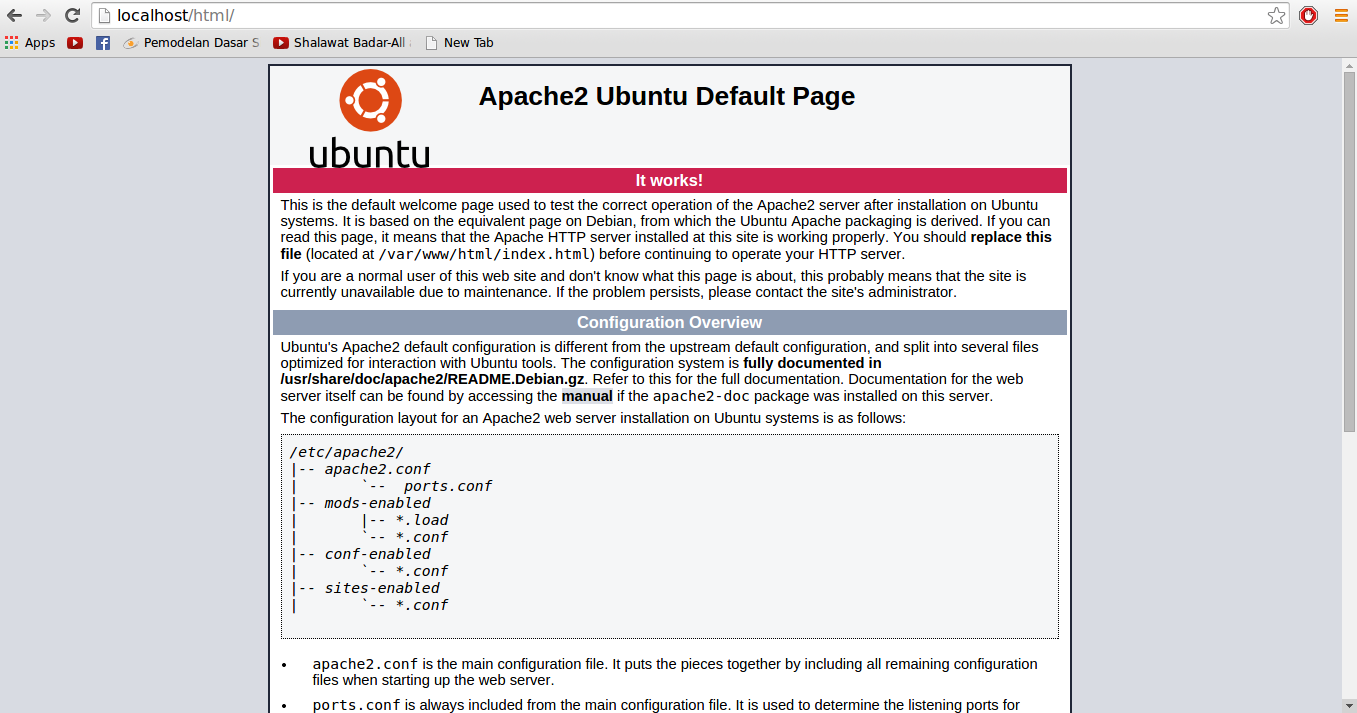Image resolution: width=1357 pixels, height=713 pixels.
Task: Focus the localhost/html/ address bar
Action: coord(690,15)
